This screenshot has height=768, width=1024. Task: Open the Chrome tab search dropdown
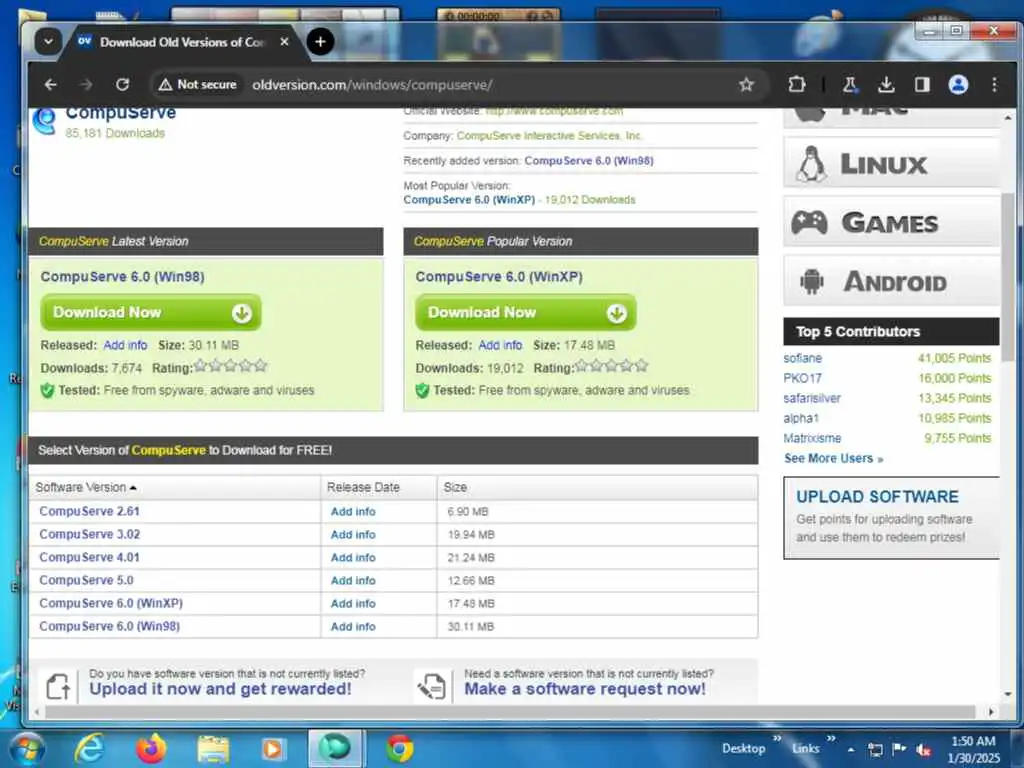point(48,42)
